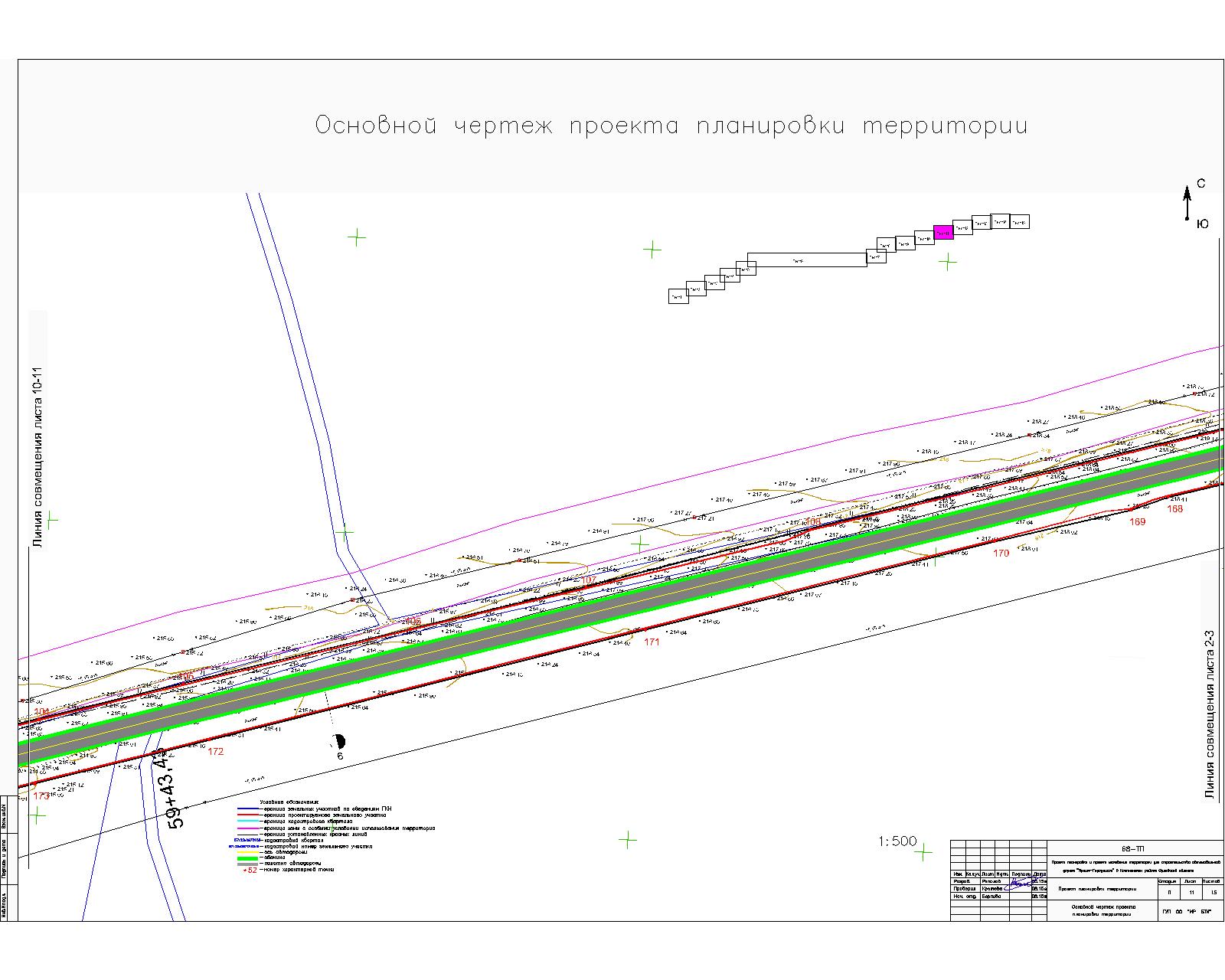This screenshot has height=980, width=1225.
Task: Click the yellow road axis sample in the legend
Action: click(249, 851)
